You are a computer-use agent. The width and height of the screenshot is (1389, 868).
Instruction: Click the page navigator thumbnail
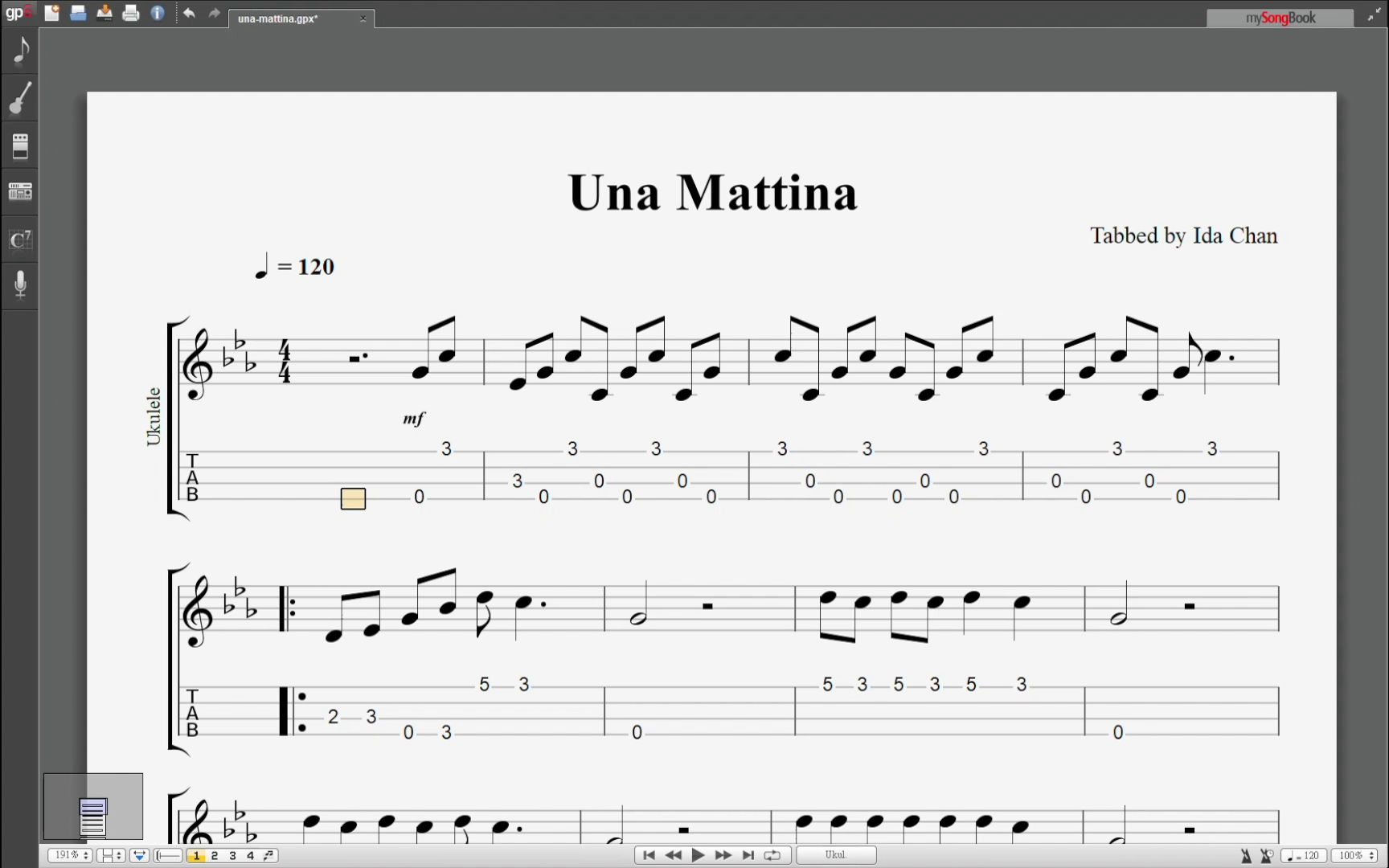coord(93,807)
